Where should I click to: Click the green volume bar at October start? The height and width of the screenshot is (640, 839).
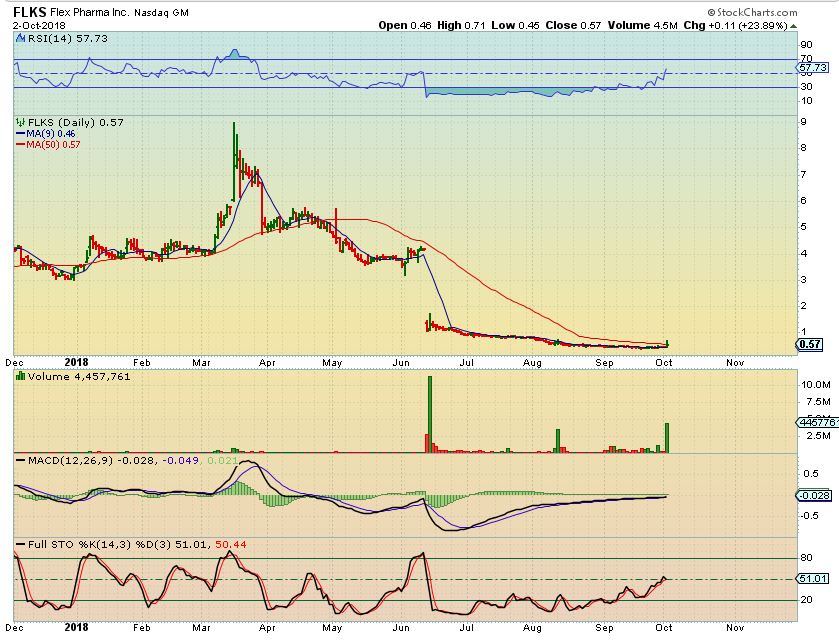[x=667, y=437]
